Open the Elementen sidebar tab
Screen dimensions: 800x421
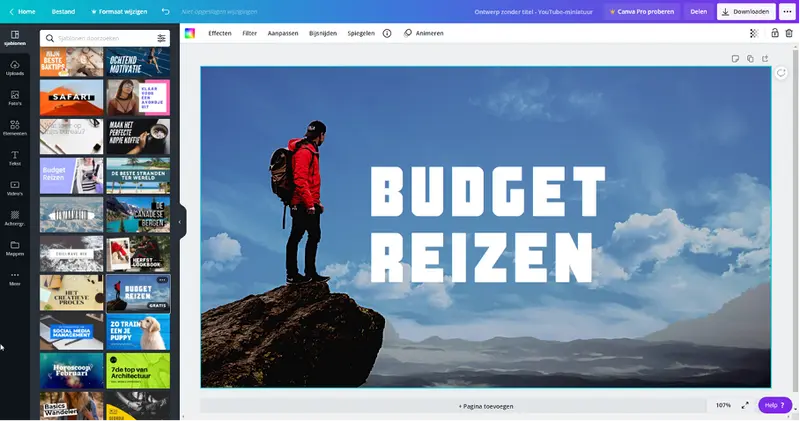click(x=15, y=128)
